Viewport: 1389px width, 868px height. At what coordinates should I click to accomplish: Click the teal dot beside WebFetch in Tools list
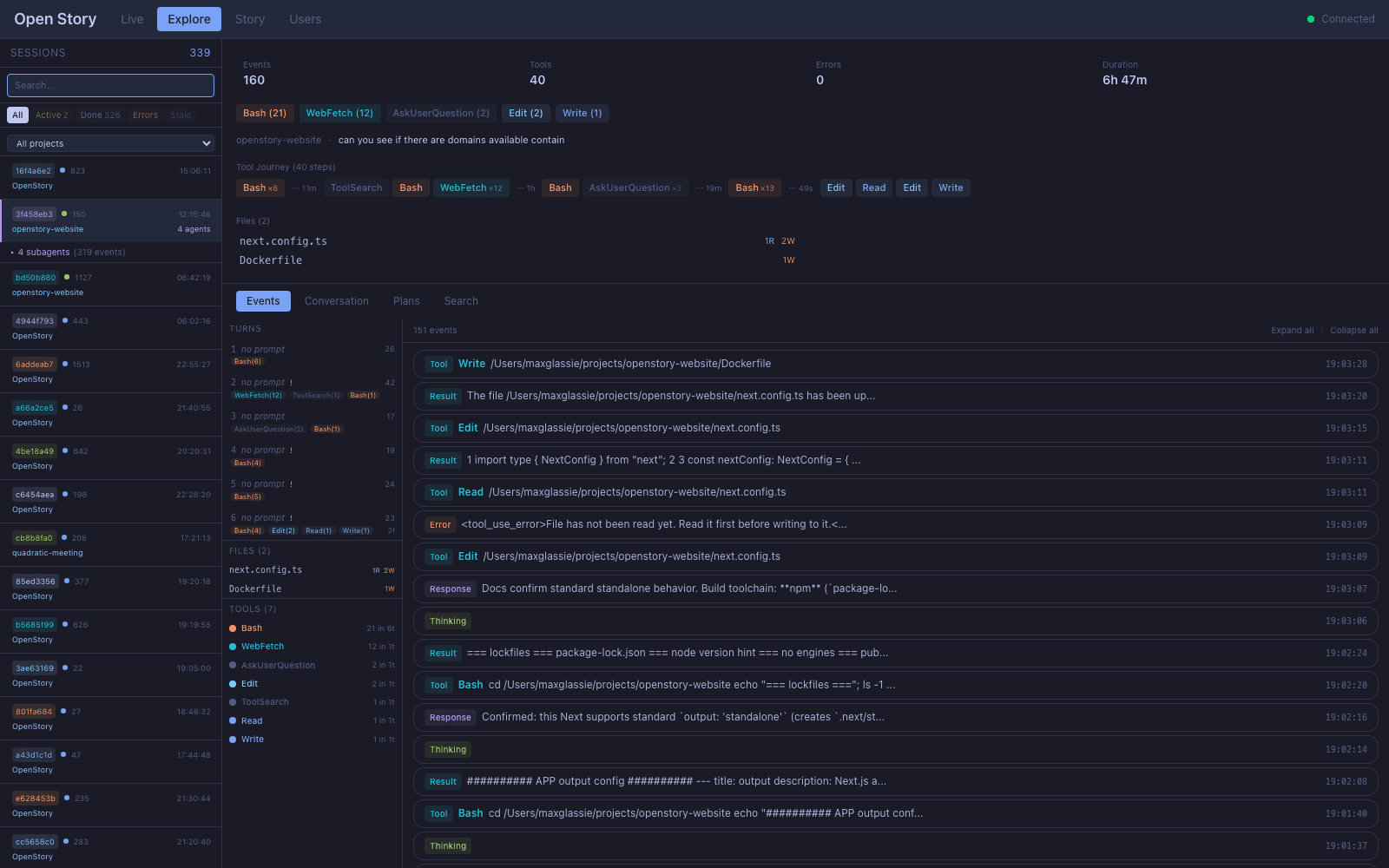(233, 647)
